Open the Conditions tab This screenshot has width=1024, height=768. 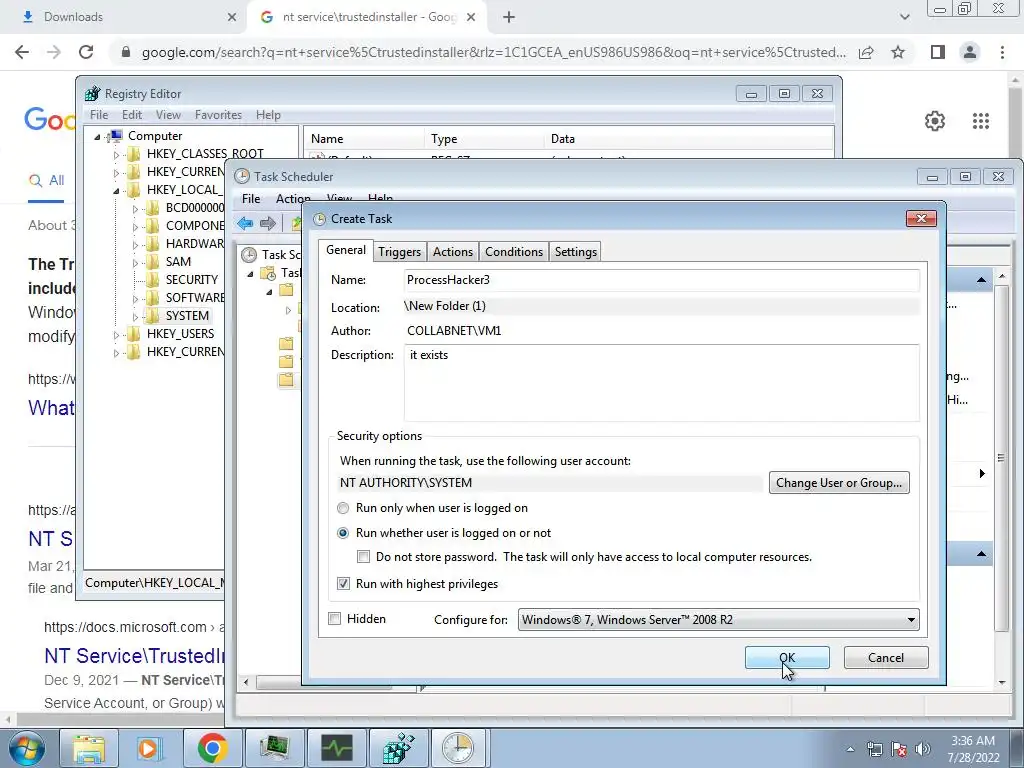coord(514,252)
